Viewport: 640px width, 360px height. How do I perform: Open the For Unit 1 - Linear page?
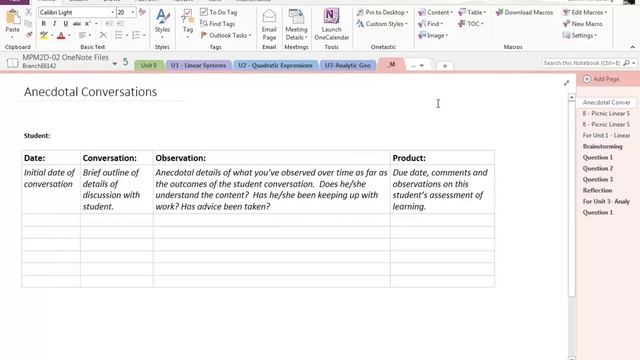pos(606,135)
